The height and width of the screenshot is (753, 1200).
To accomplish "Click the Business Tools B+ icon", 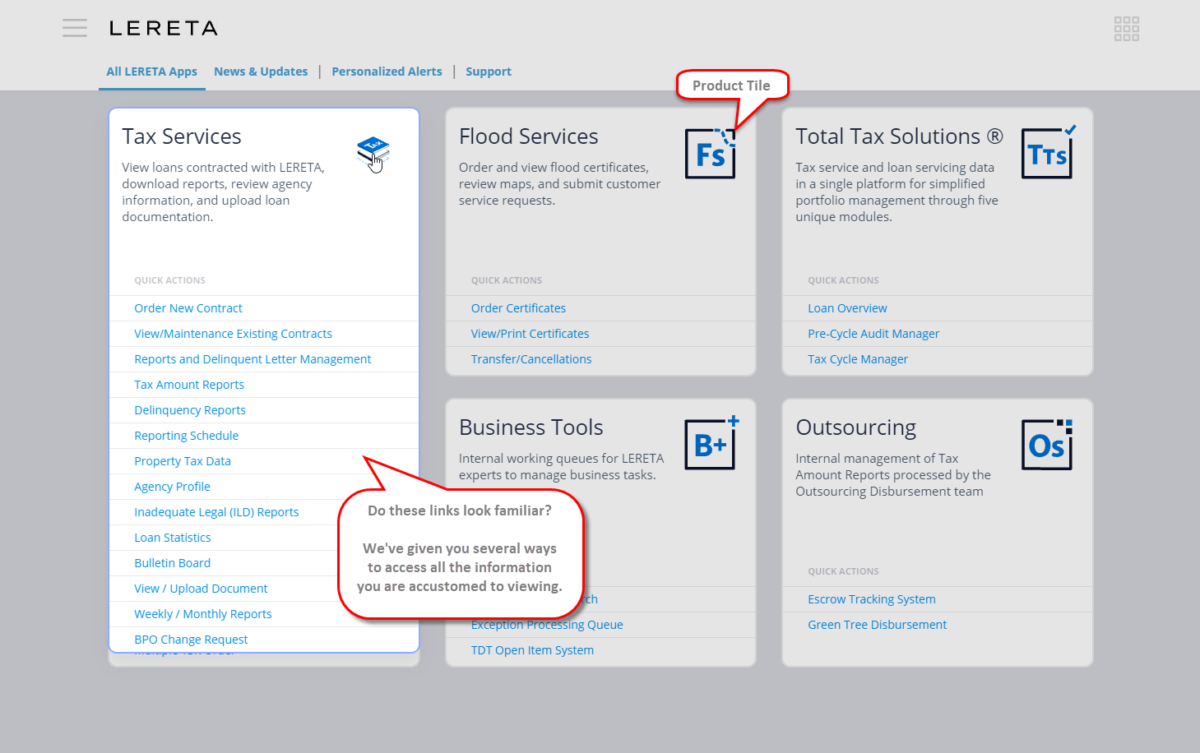I will pyautogui.click(x=710, y=444).
